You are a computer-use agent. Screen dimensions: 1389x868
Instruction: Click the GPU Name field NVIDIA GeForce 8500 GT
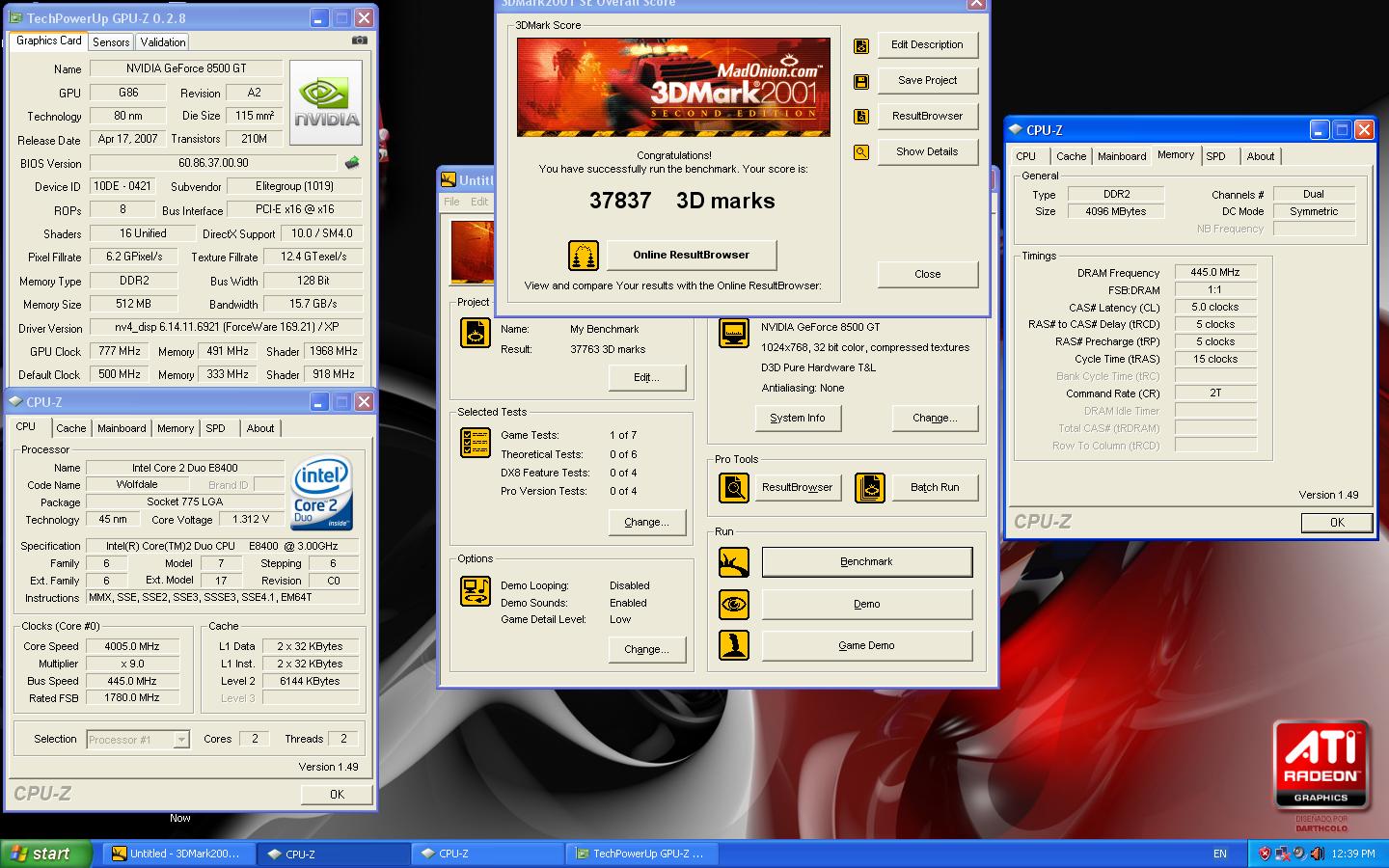coord(186,68)
